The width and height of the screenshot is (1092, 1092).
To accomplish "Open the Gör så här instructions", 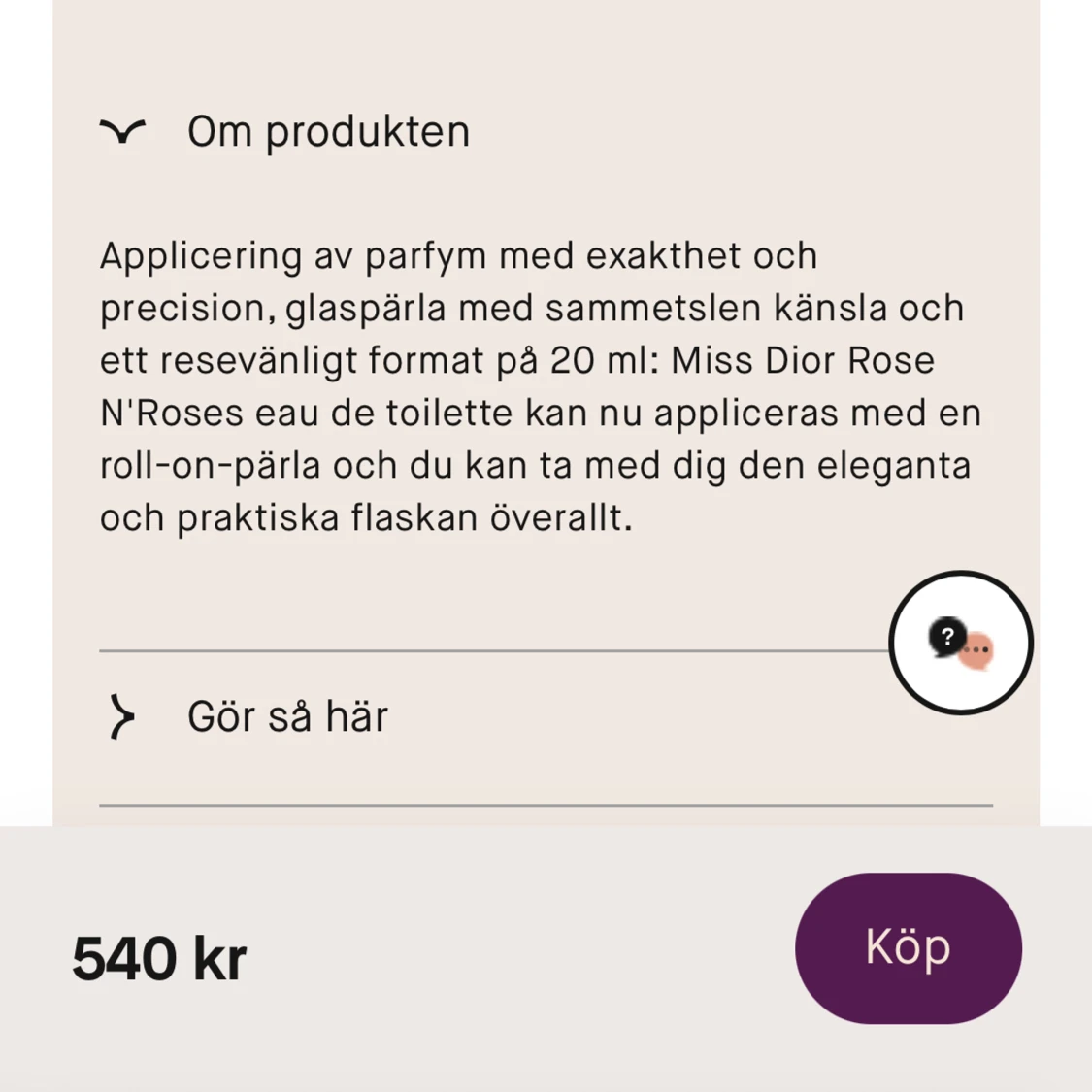I will coord(286,716).
